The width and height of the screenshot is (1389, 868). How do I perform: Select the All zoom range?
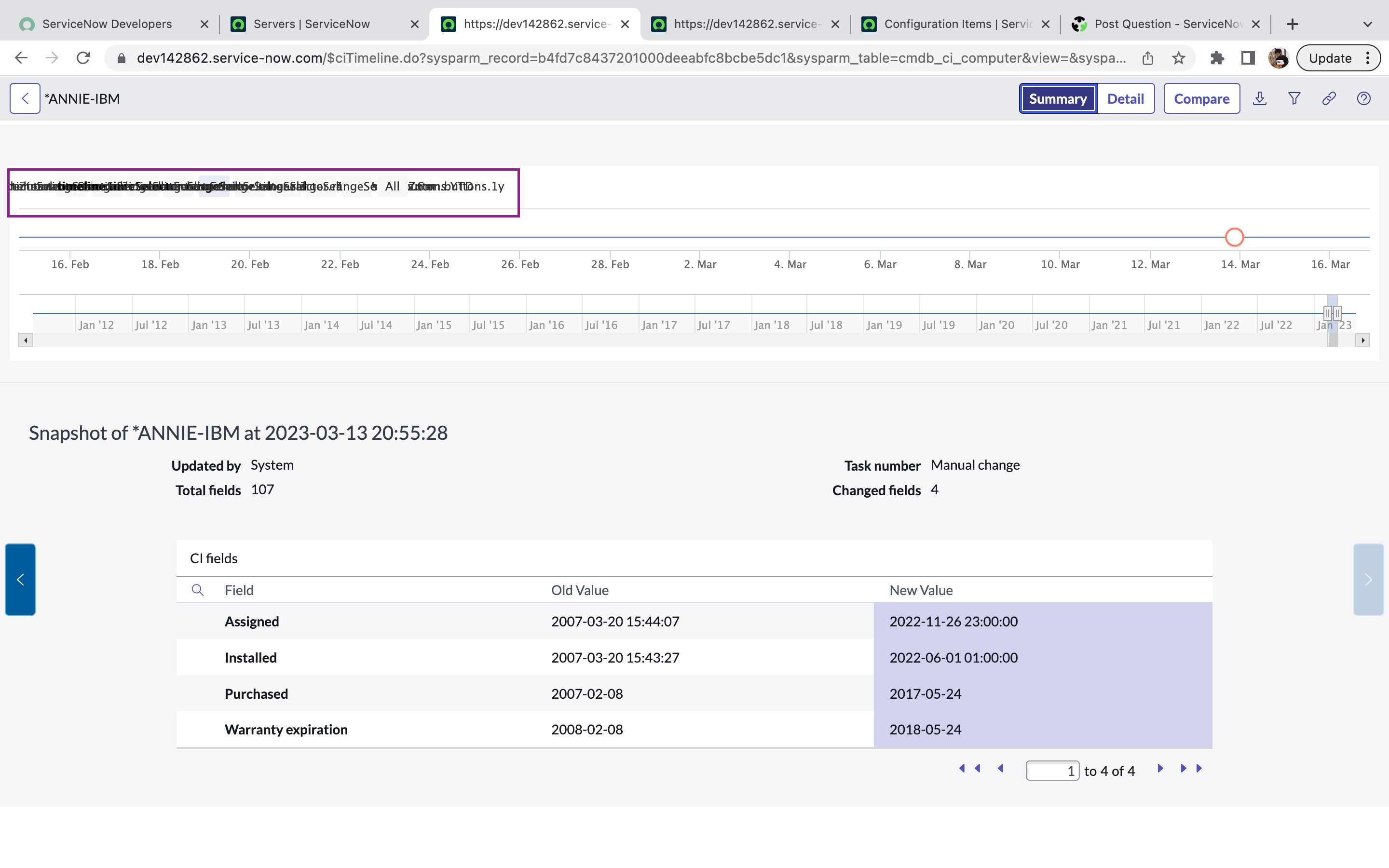click(x=392, y=186)
